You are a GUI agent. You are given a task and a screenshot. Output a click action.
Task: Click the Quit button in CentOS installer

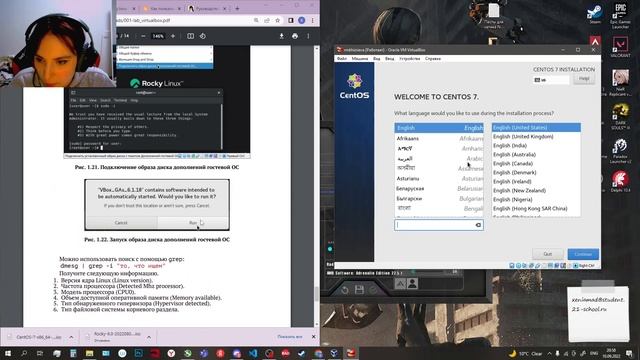[547, 254]
